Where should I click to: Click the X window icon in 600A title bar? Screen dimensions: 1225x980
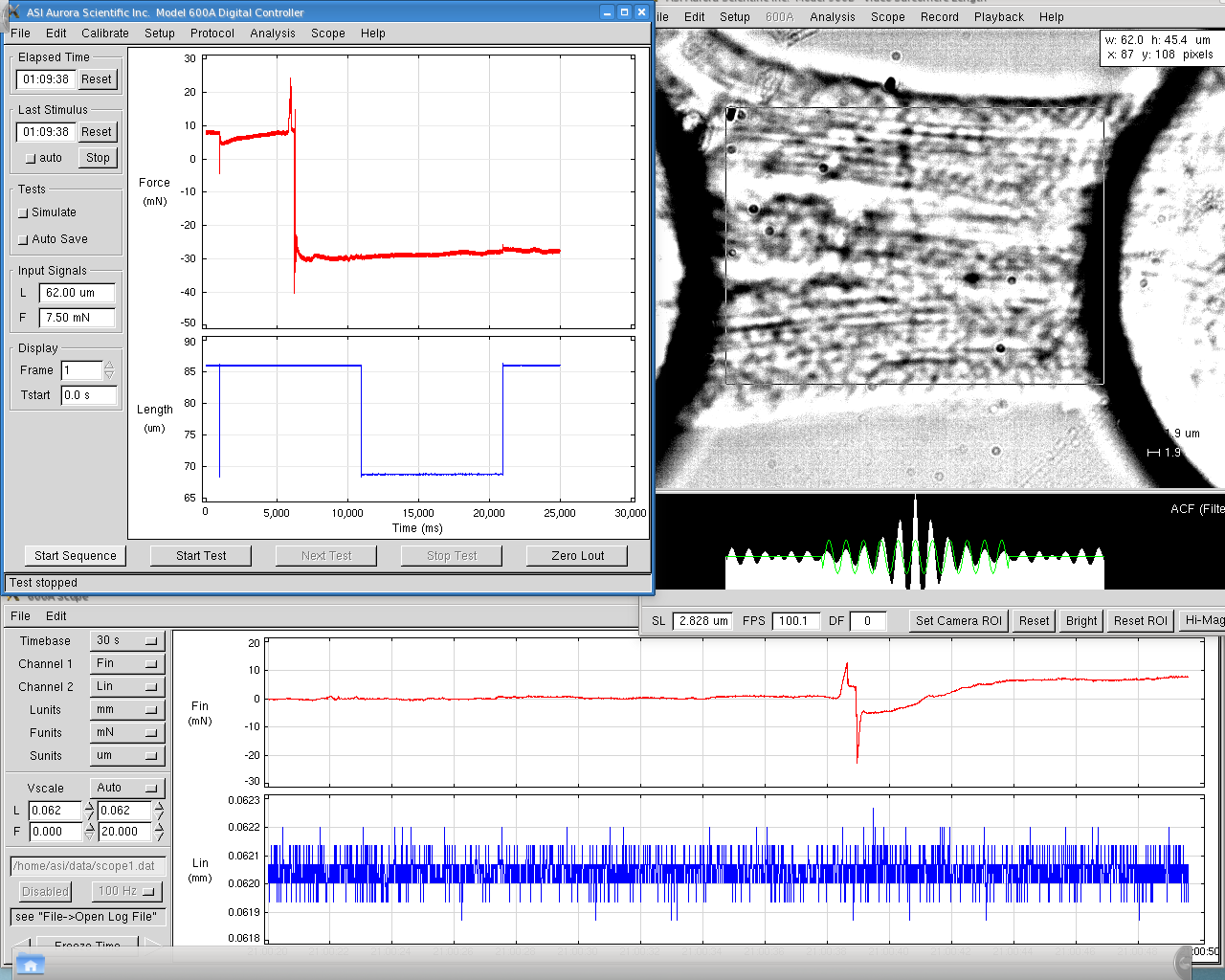point(13,11)
